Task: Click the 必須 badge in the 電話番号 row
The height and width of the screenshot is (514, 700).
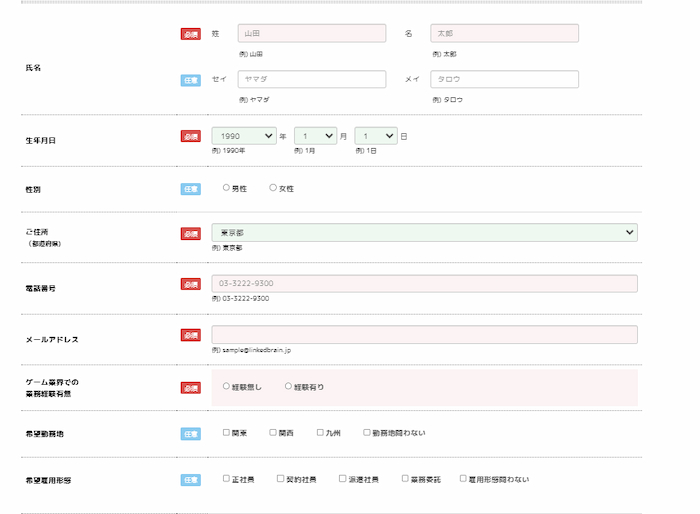Action: click(x=191, y=284)
